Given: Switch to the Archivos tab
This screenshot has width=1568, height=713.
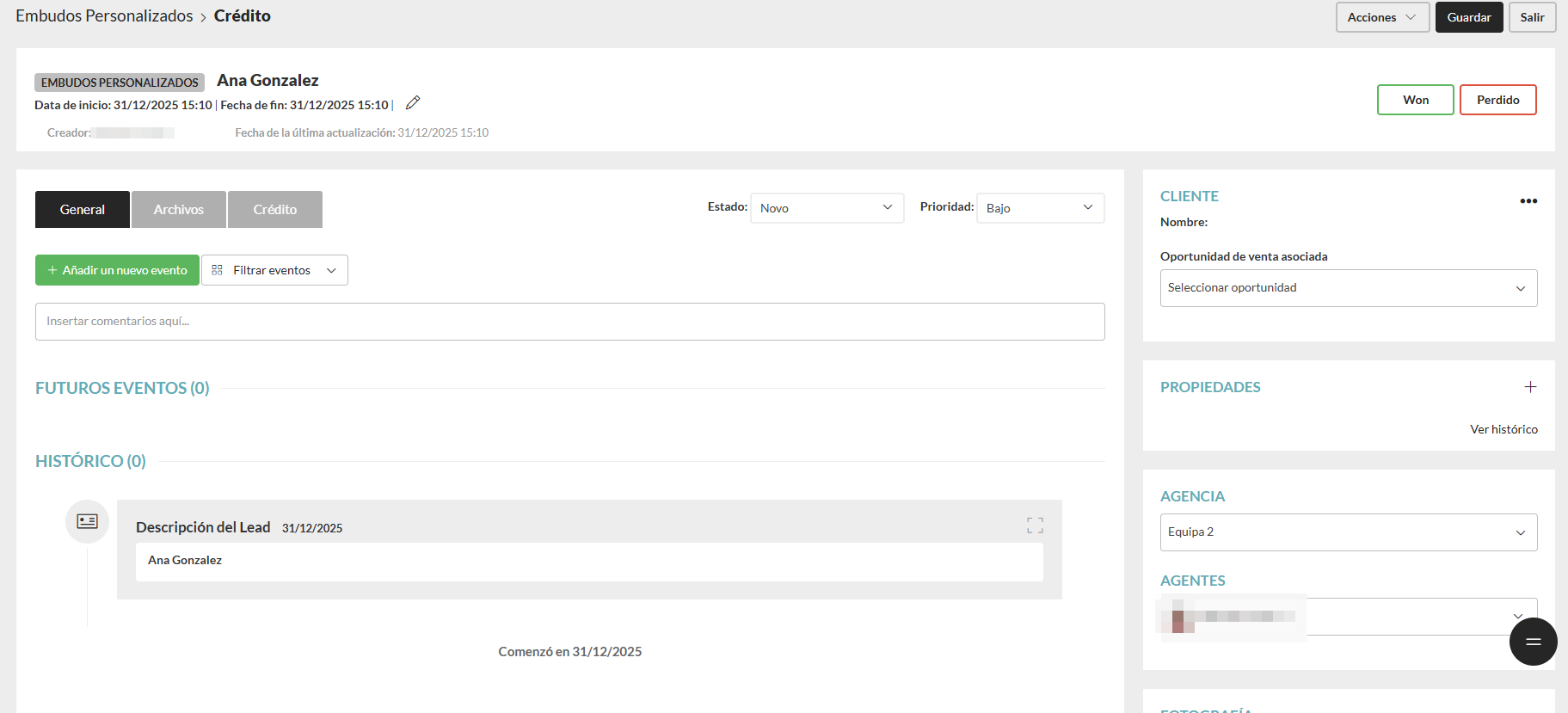Looking at the screenshot, I should [x=179, y=210].
